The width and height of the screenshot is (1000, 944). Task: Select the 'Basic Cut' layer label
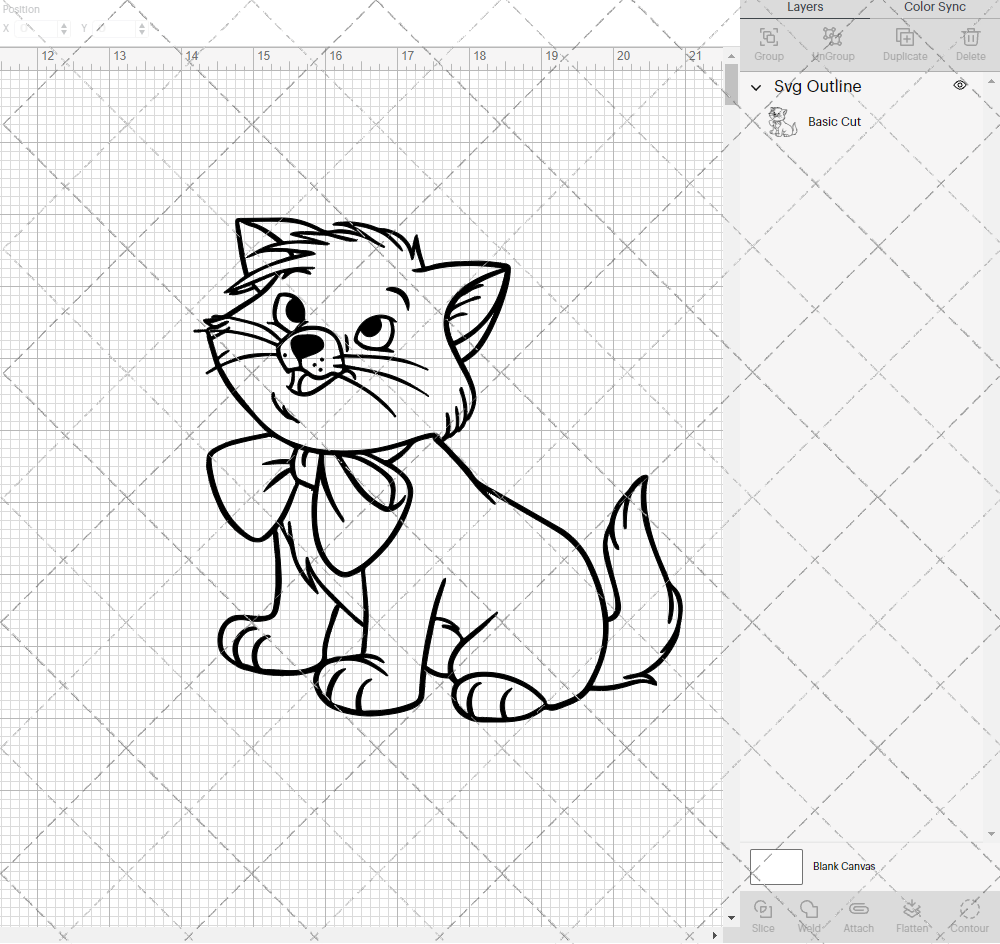point(834,122)
